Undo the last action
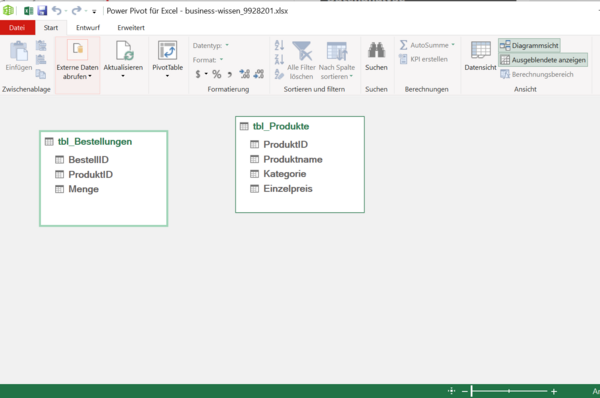600x398 pixels. pos(57,11)
